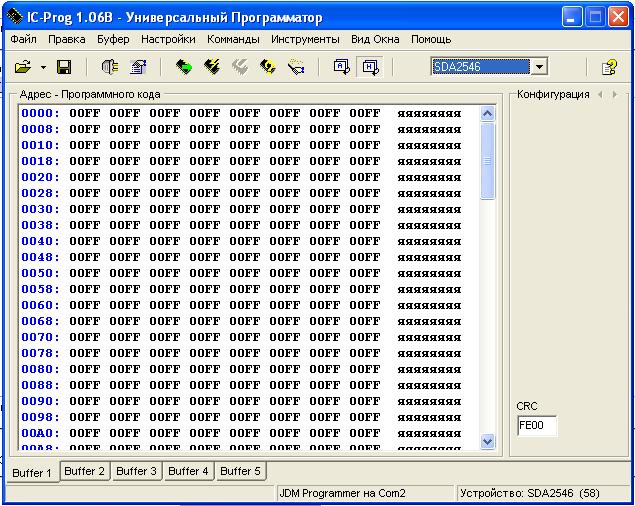This screenshot has height=506, width=635.
Task: Minimize the IC-Prog window
Action: (572, 17)
